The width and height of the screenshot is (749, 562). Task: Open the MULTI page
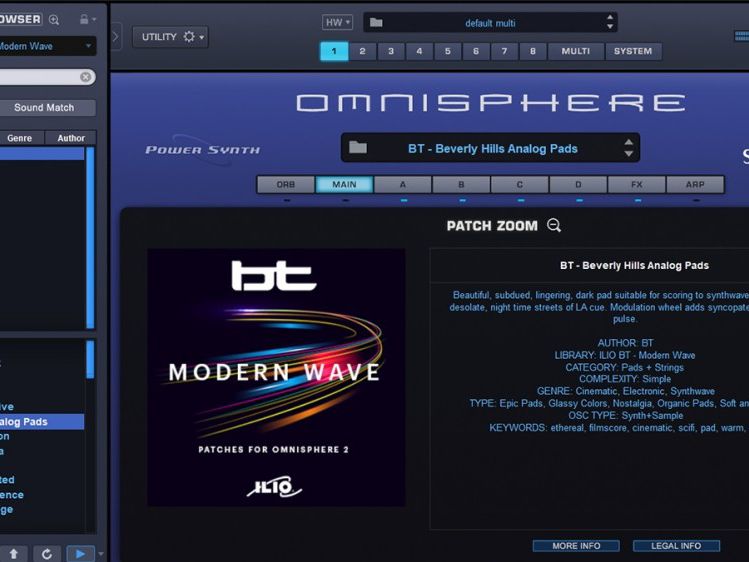576,51
